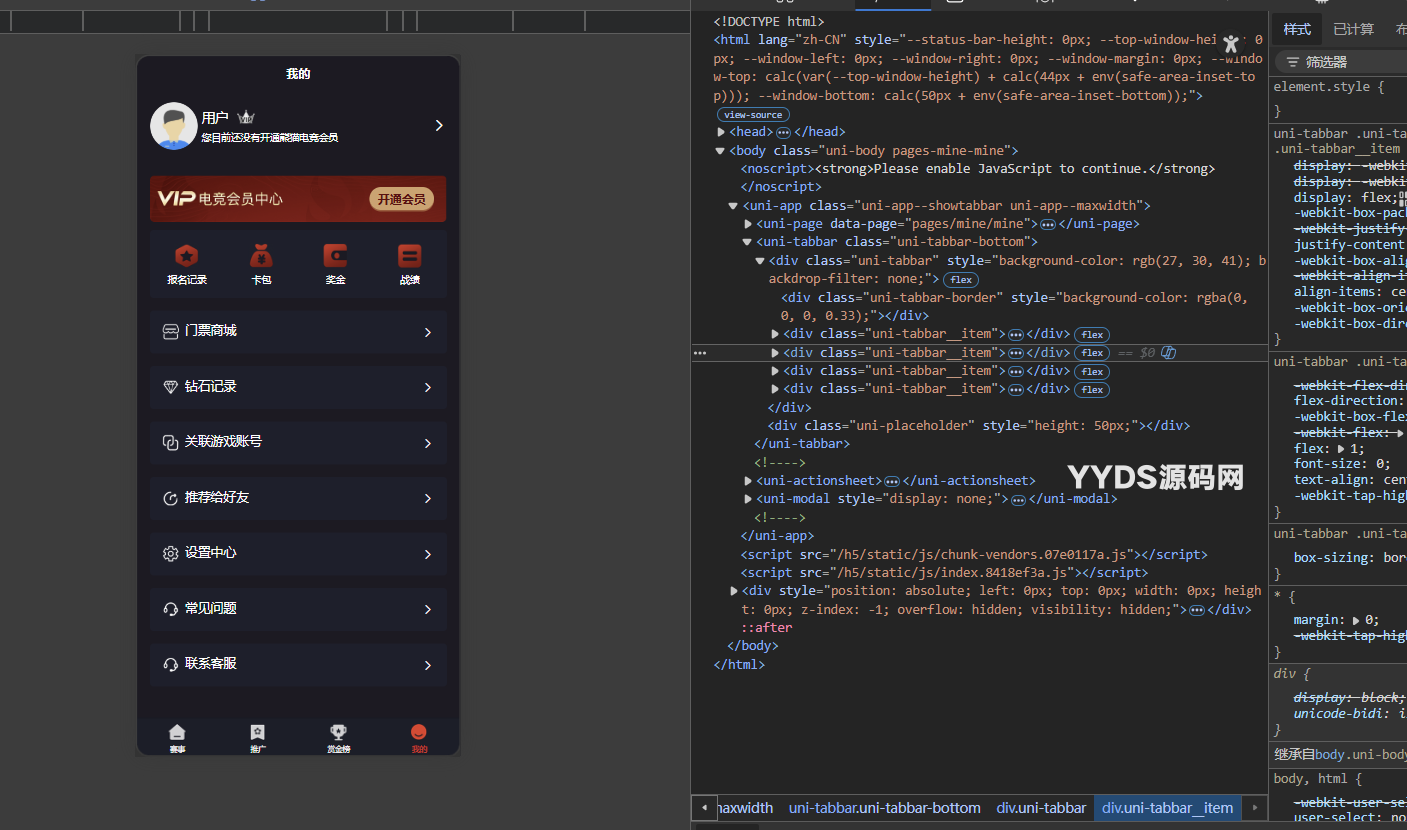Select the uni-tabbar-border div node
This screenshot has height=830, width=1407.
coord(1014,306)
